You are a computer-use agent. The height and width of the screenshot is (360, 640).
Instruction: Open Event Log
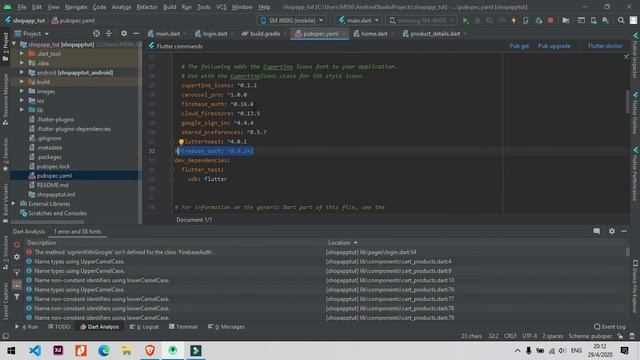[609, 327]
